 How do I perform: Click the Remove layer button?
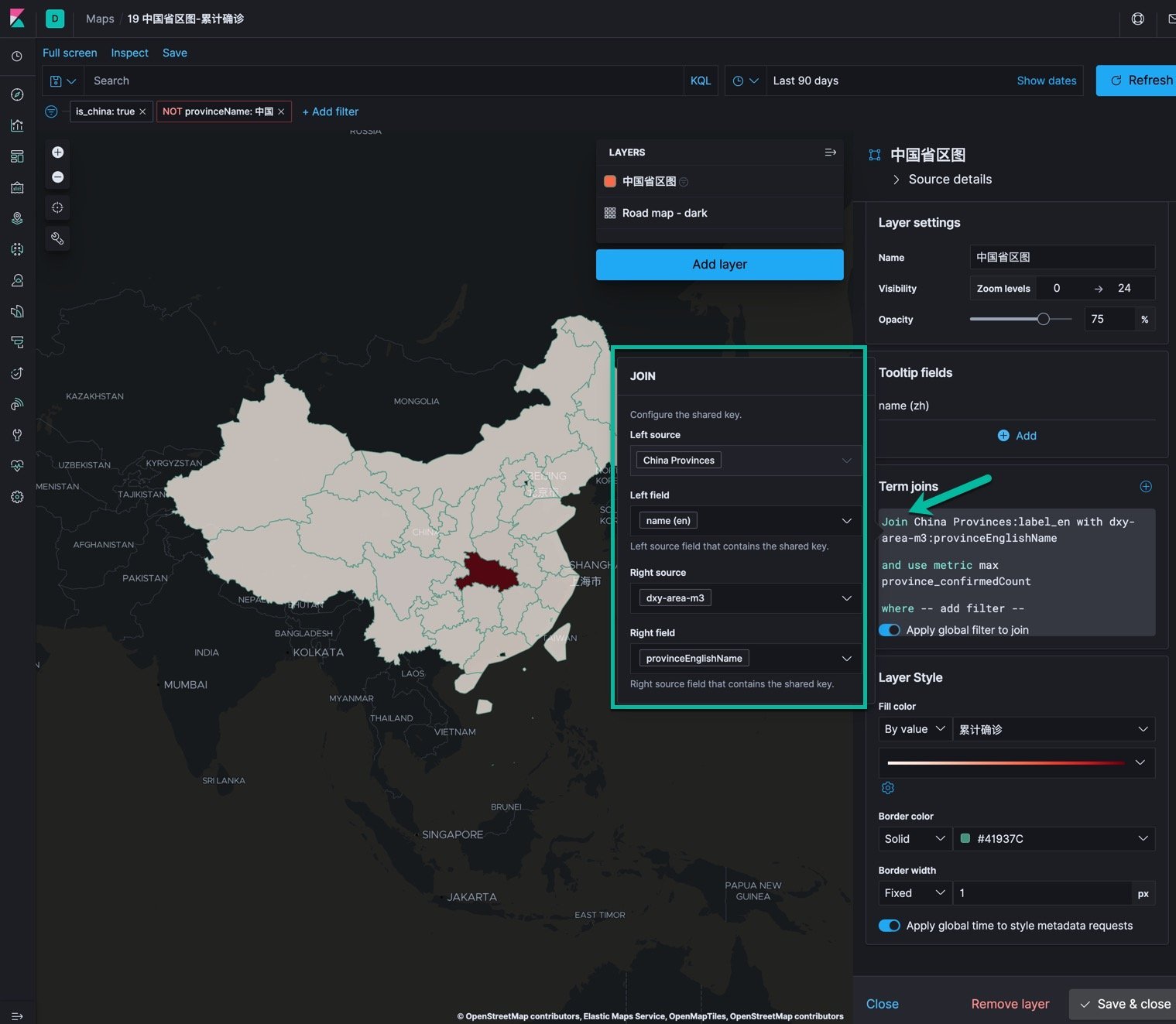1010,1004
